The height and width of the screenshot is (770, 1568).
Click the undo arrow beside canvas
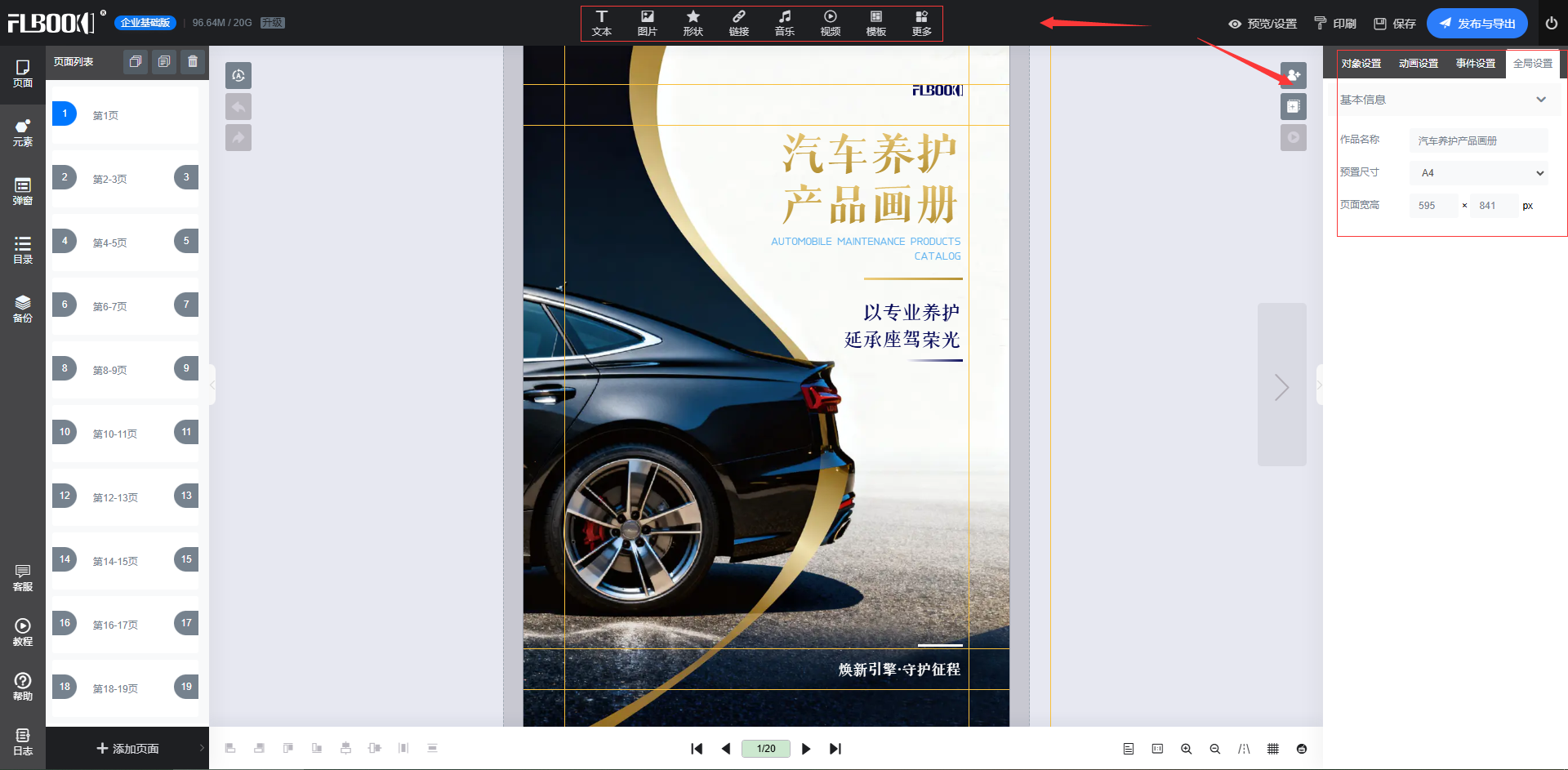pyautogui.click(x=238, y=107)
